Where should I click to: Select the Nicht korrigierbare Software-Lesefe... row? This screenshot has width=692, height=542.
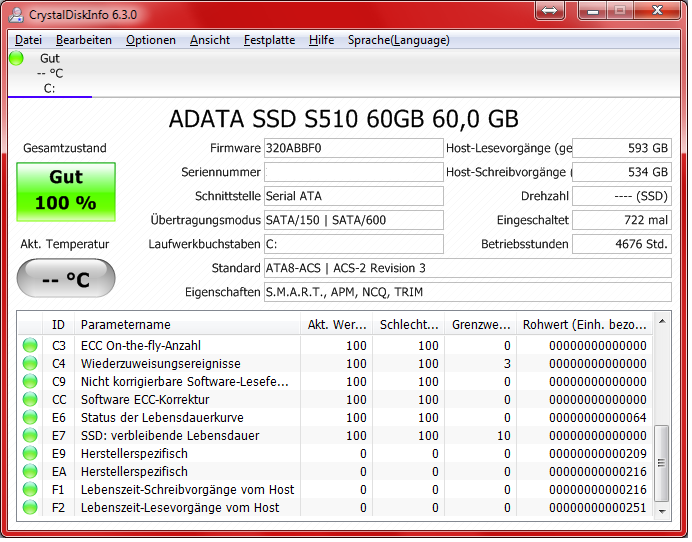[x=335, y=382]
